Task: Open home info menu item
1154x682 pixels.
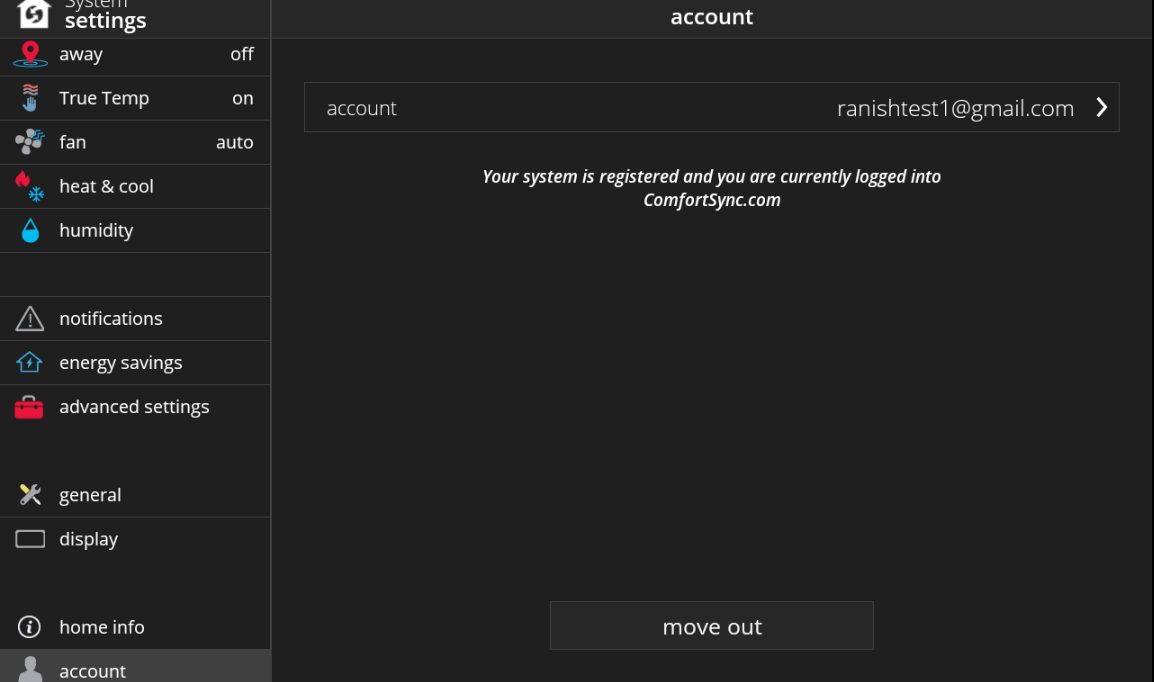Action: click(x=135, y=628)
